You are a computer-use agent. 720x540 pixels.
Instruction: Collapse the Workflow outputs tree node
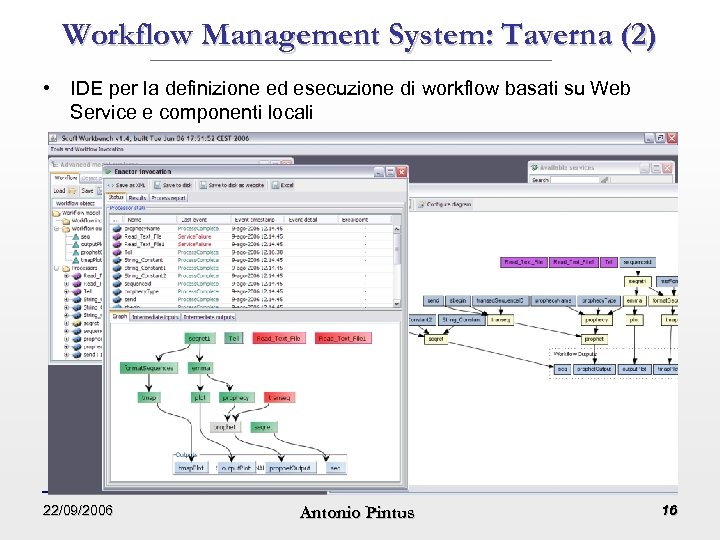click(x=56, y=228)
